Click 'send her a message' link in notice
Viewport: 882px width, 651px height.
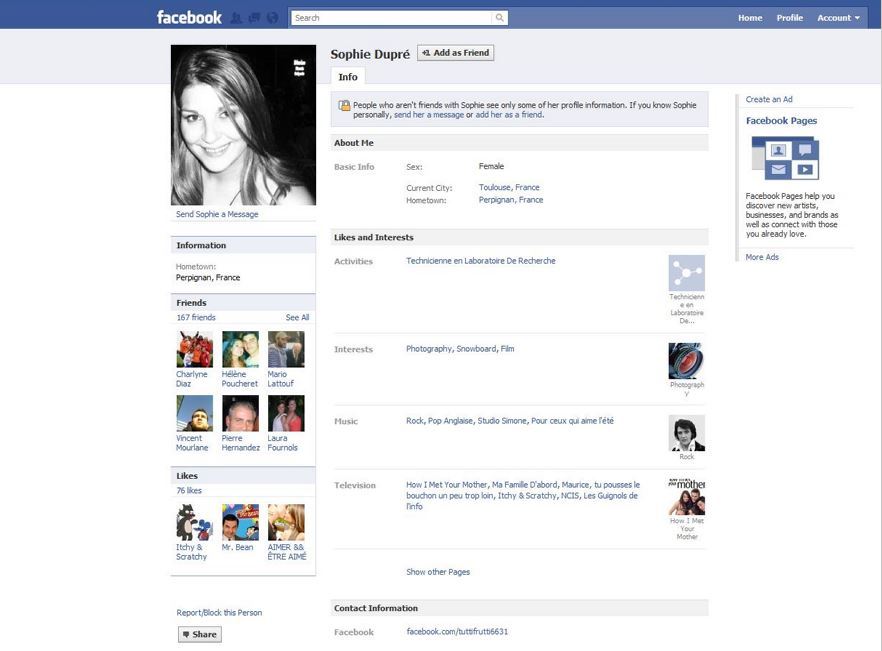(429, 115)
